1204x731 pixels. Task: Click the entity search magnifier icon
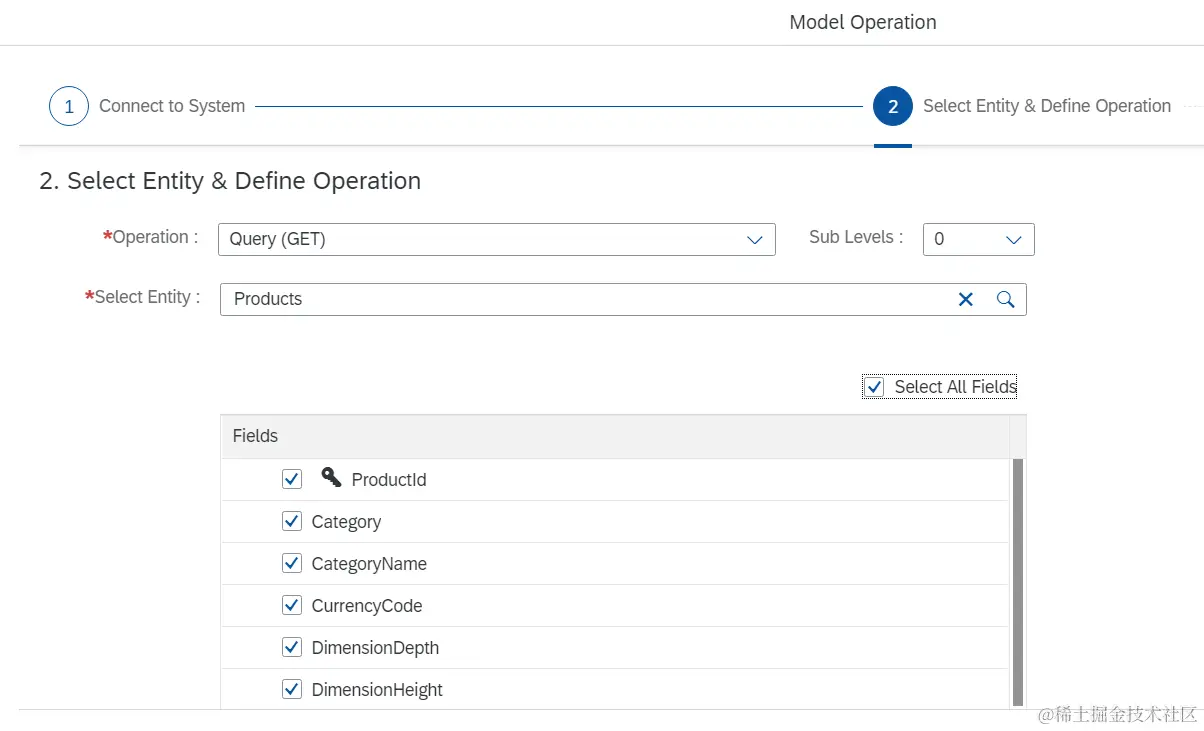[1006, 299]
